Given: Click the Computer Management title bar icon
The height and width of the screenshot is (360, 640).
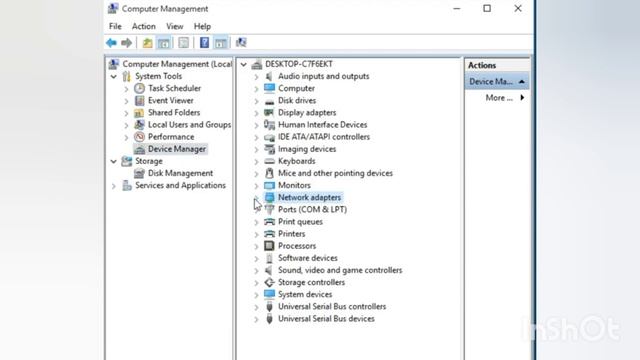Looking at the screenshot, I should pos(113,9).
